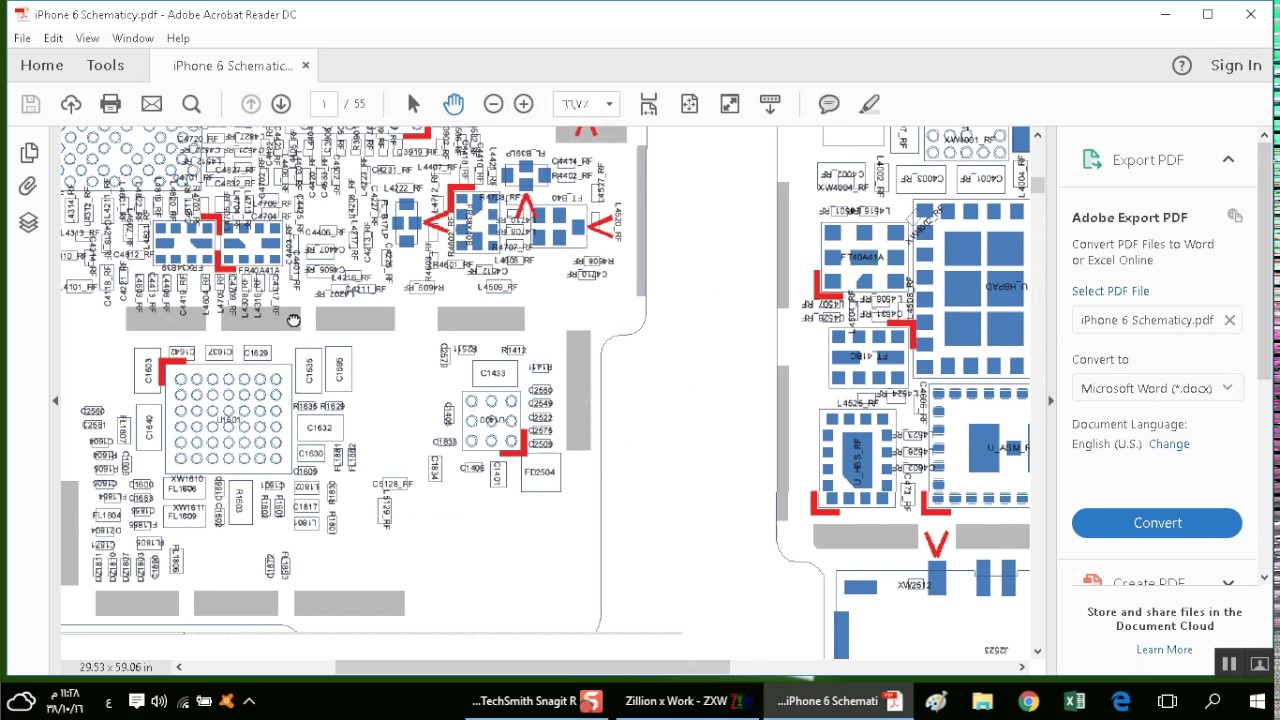Click the horizontal scroll left arrow

pos(179,667)
